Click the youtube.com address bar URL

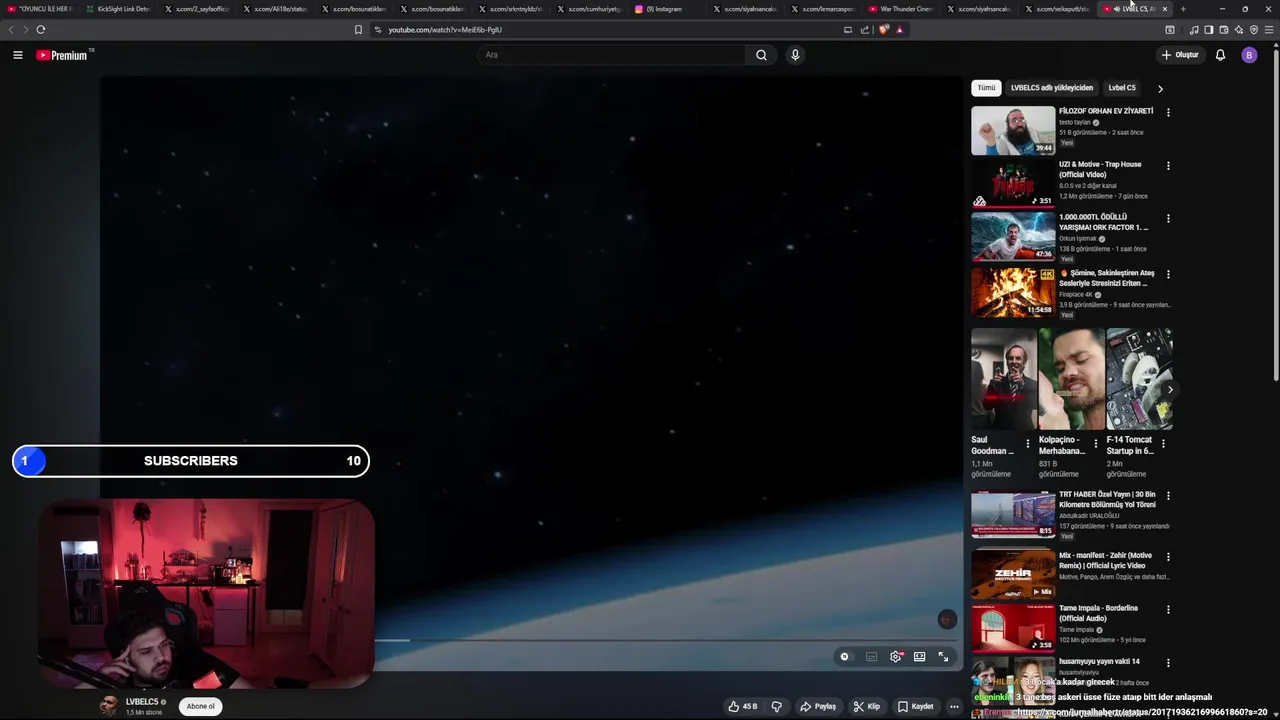pos(445,30)
